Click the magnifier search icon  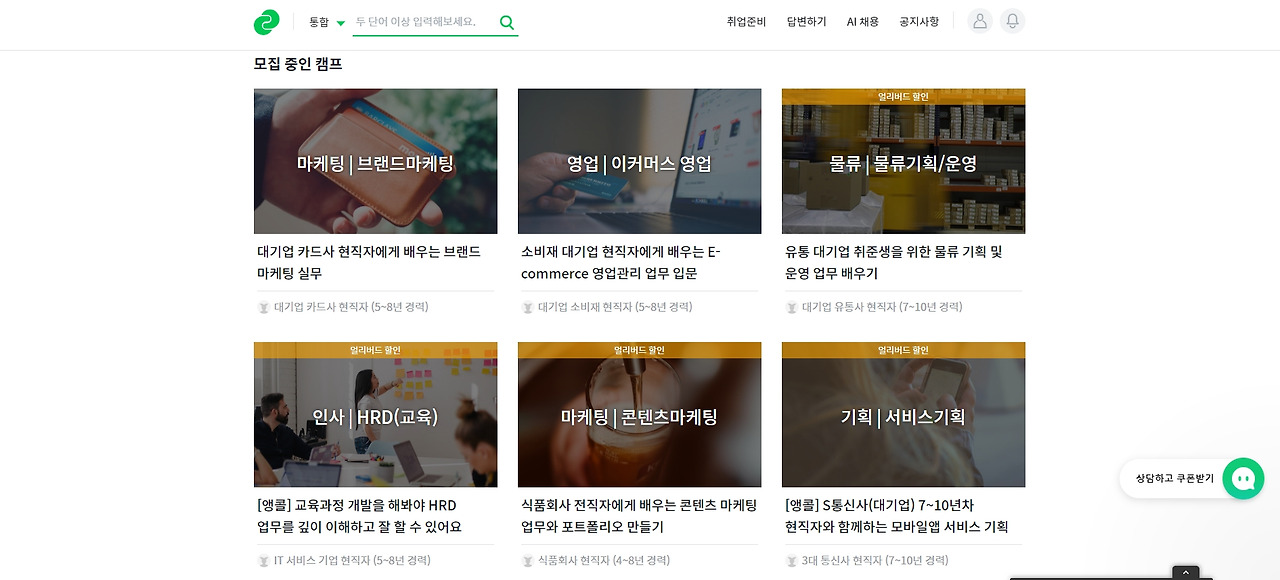pyautogui.click(x=507, y=22)
